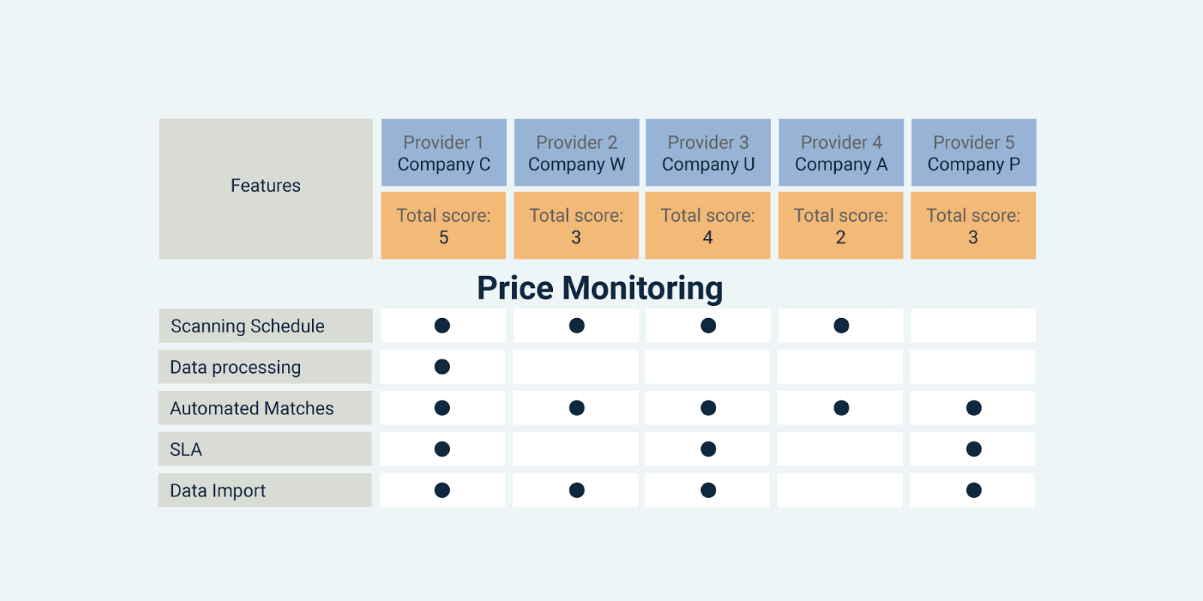Click the Data Import dot for Provider 5
The width and height of the screenshot is (1203, 601).
[x=973, y=490]
